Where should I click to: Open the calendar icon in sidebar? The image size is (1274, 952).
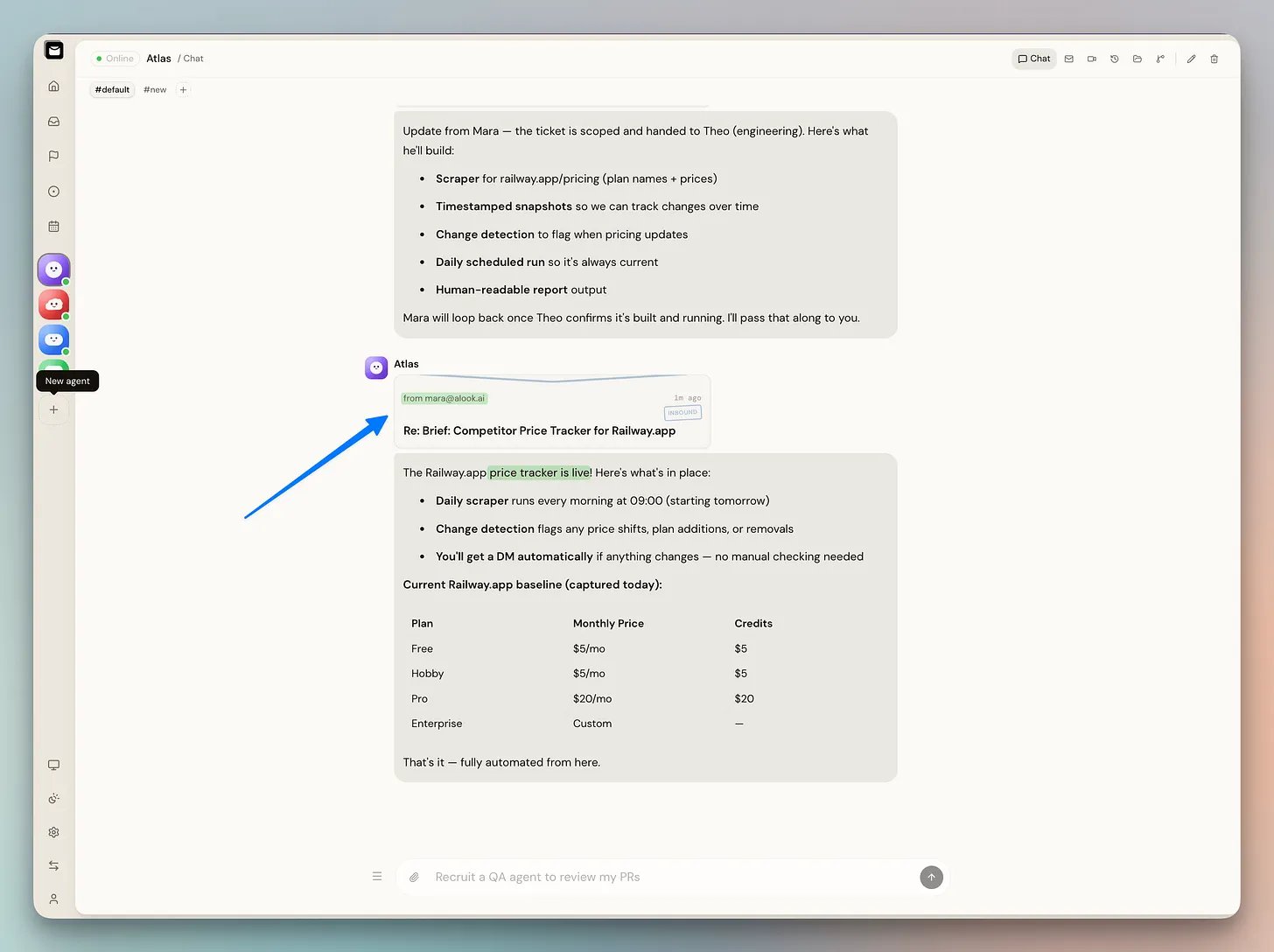(53, 227)
